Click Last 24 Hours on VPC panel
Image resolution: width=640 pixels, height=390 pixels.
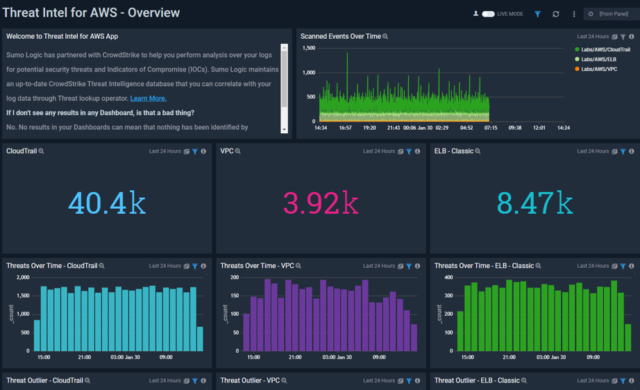click(379, 151)
